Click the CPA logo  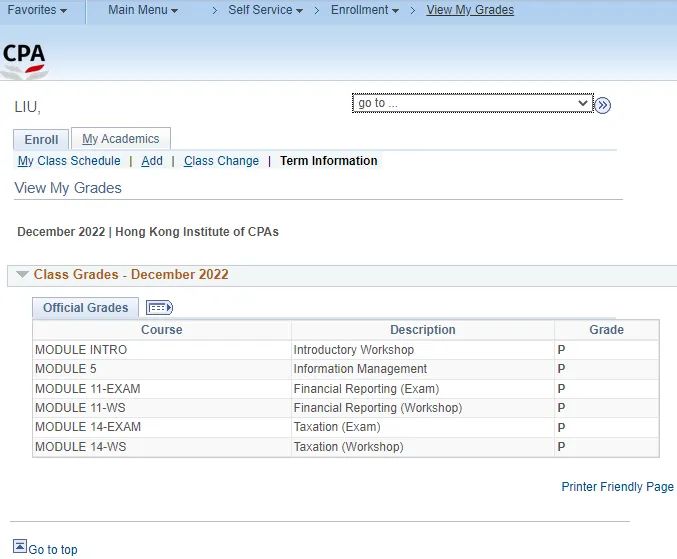[x=24, y=61]
